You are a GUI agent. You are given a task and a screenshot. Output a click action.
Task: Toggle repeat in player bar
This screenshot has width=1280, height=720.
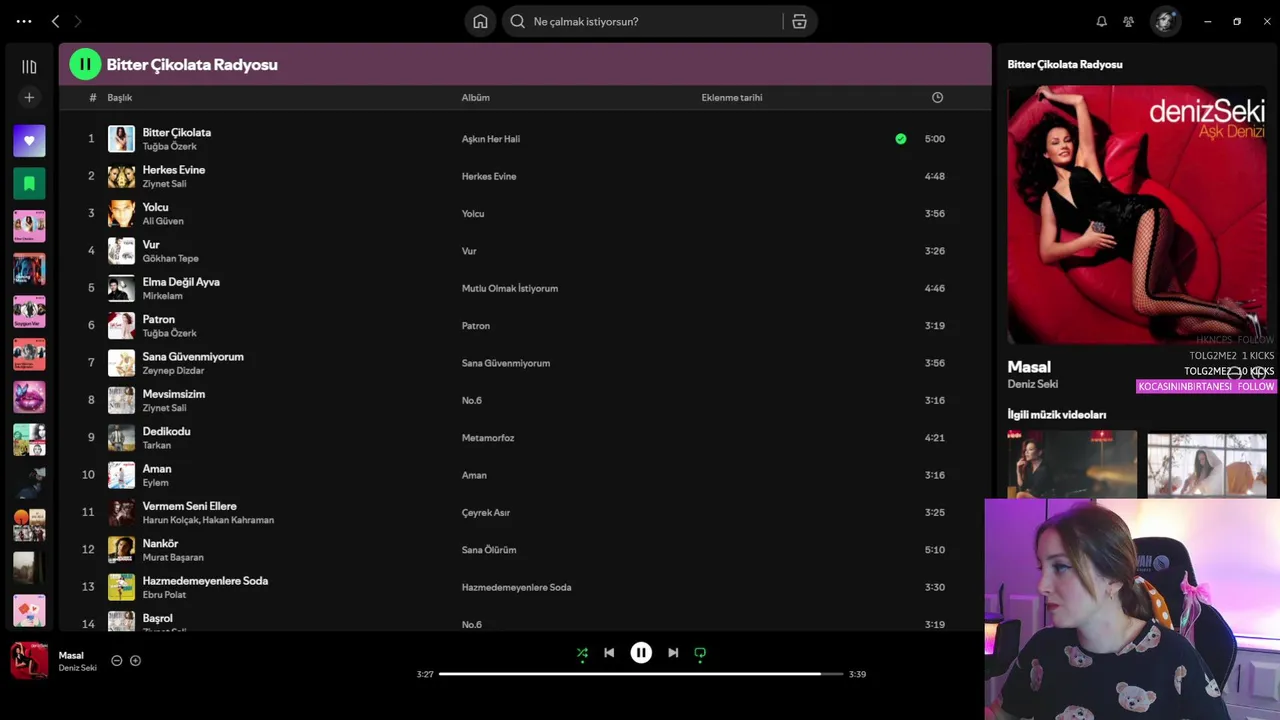(700, 653)
